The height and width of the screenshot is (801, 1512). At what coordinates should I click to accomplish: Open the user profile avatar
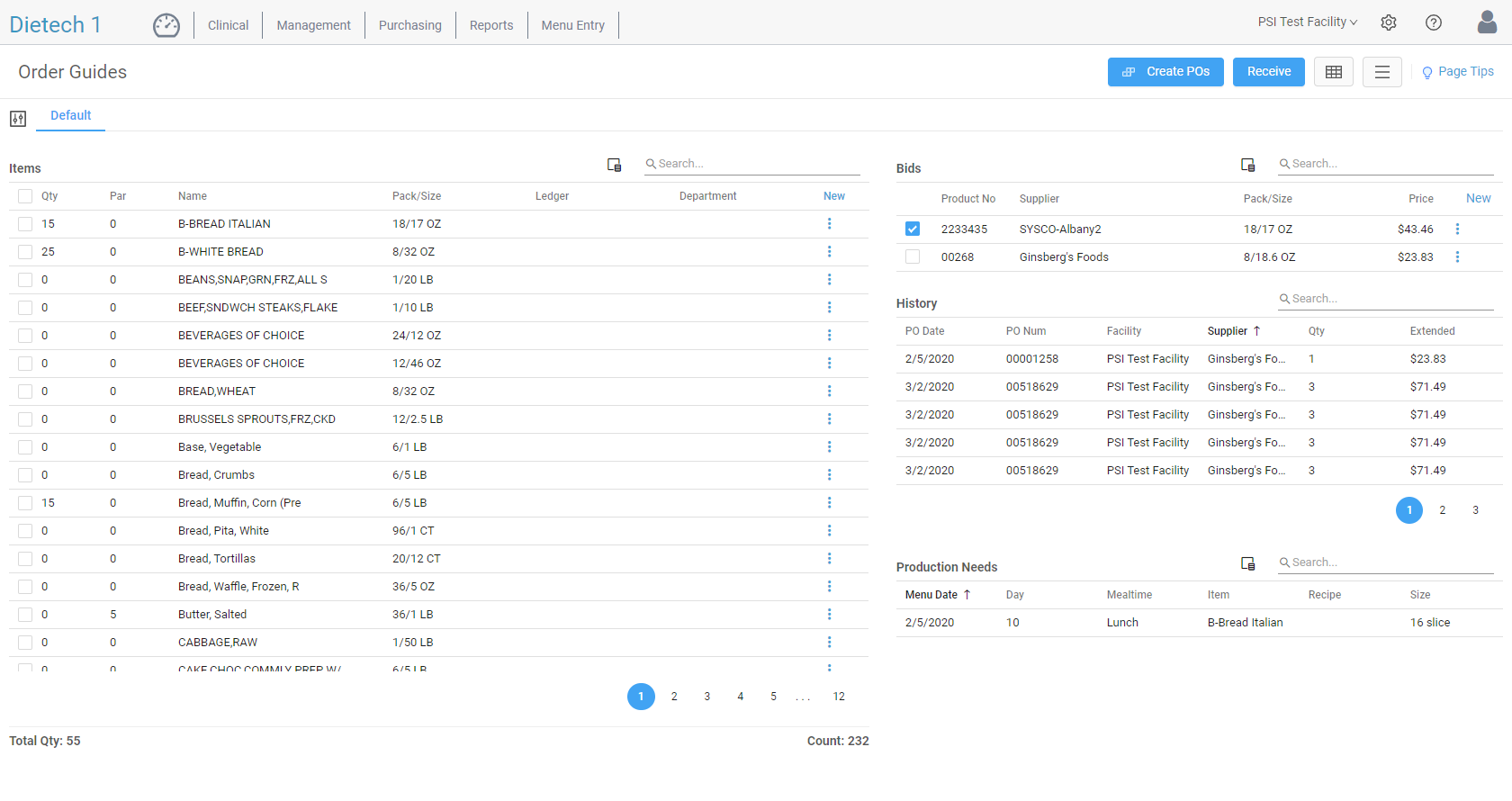pyautogui.click(x=1487, y=22)
